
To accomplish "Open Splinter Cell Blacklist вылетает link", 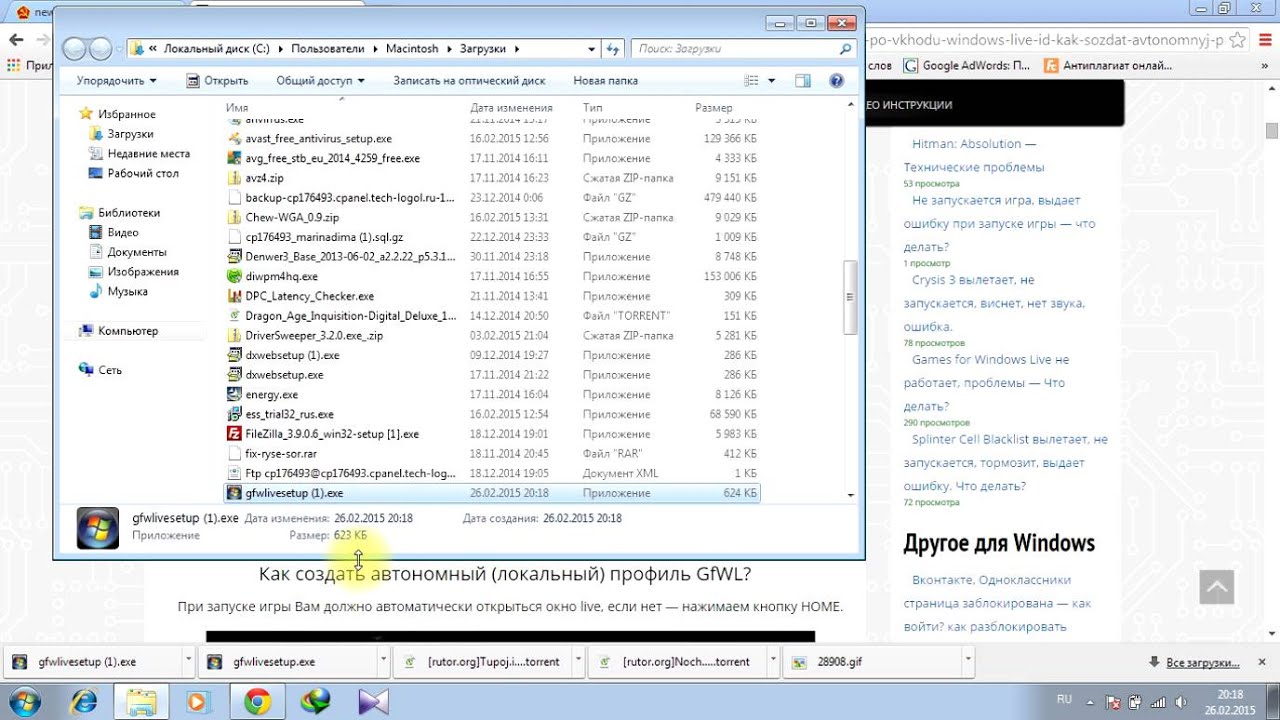I will coord(1005,463).
